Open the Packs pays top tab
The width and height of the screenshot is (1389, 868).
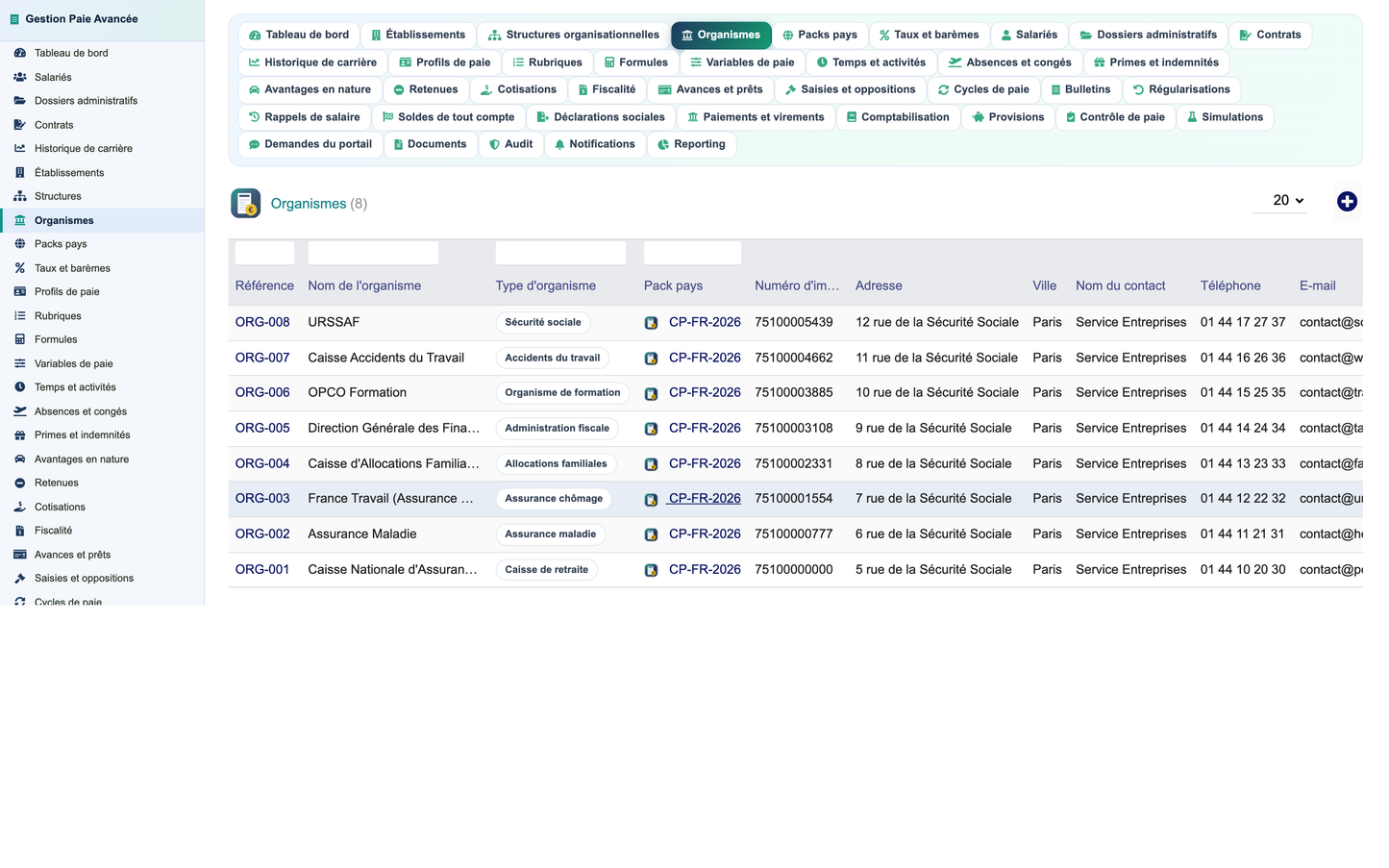[819, 35]
